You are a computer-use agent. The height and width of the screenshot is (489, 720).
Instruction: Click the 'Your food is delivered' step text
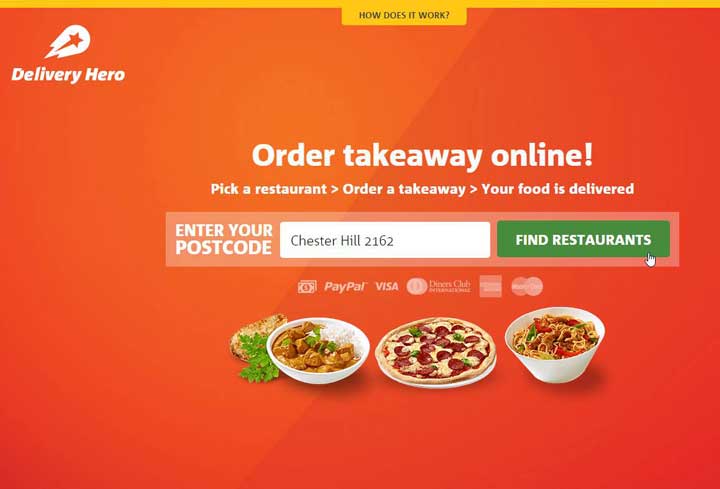557,189
